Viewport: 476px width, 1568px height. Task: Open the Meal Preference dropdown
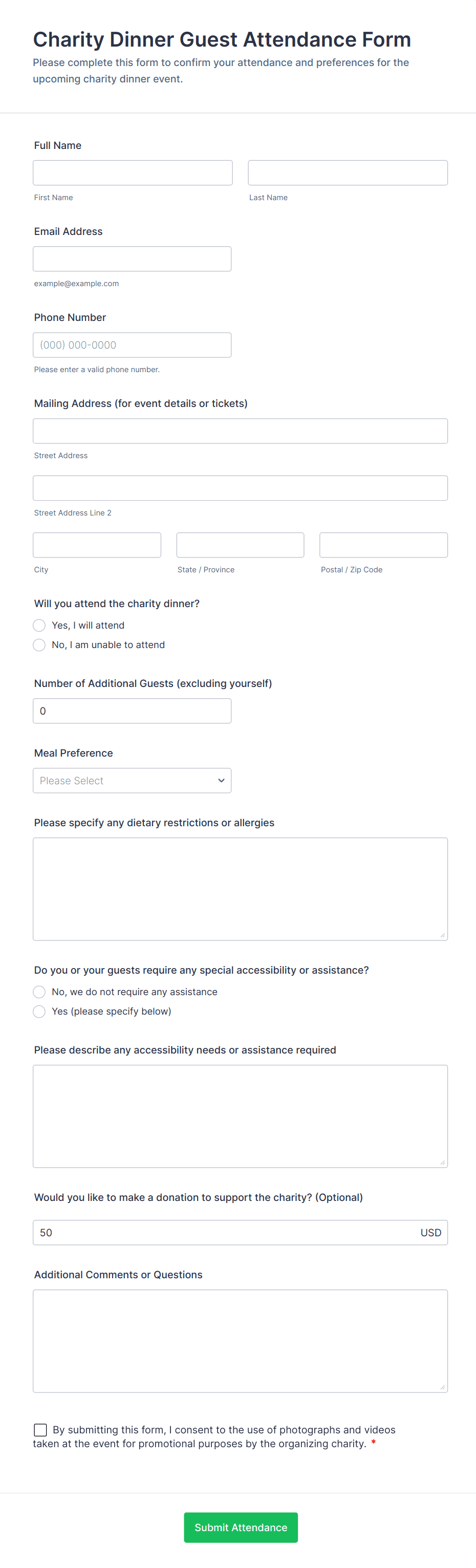click(132, 780)
